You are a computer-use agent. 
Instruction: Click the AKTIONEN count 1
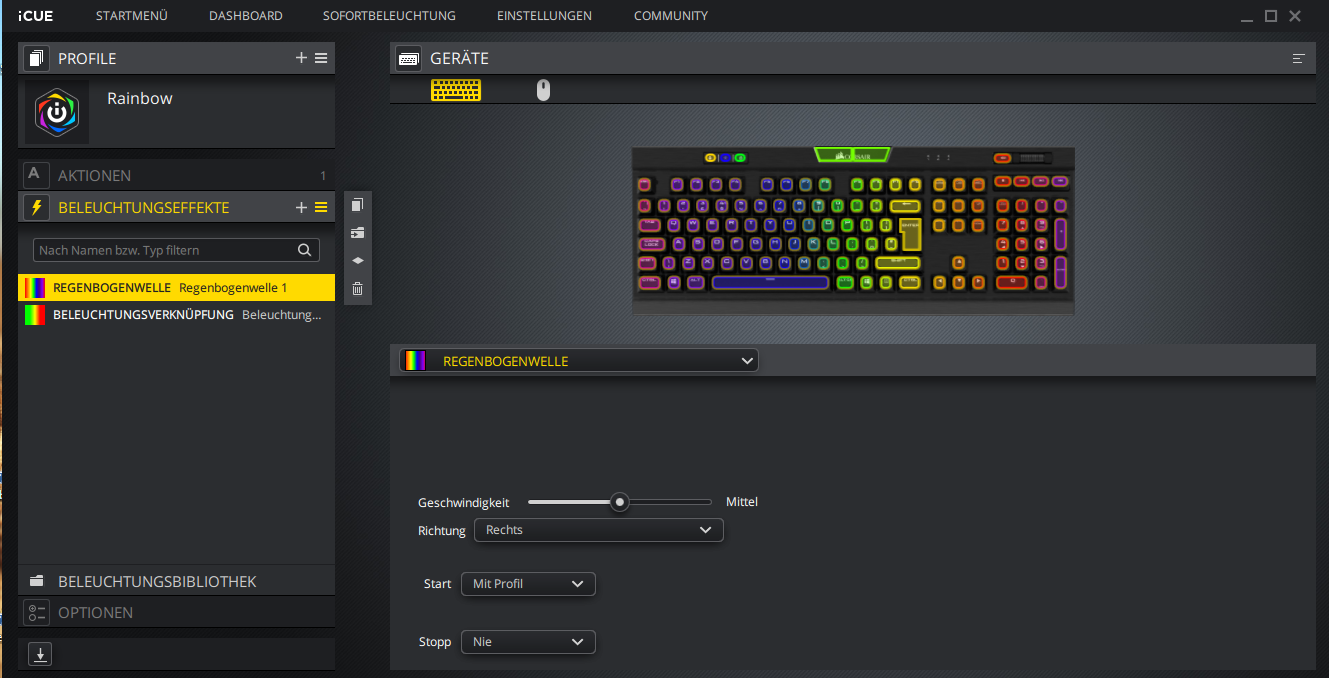323,176
